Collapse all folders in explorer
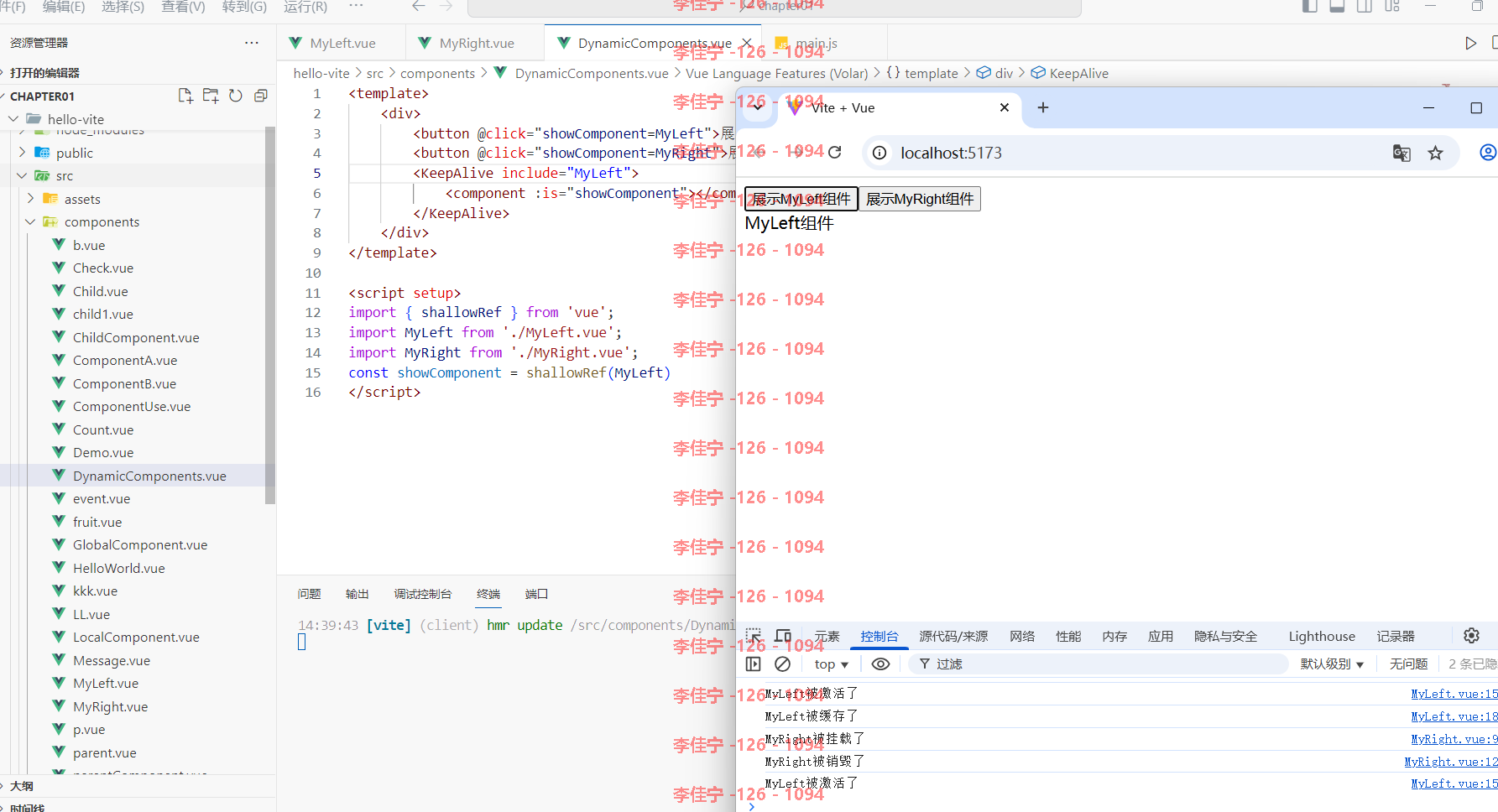Screen dimensions: 1498x812 [261, 96]
